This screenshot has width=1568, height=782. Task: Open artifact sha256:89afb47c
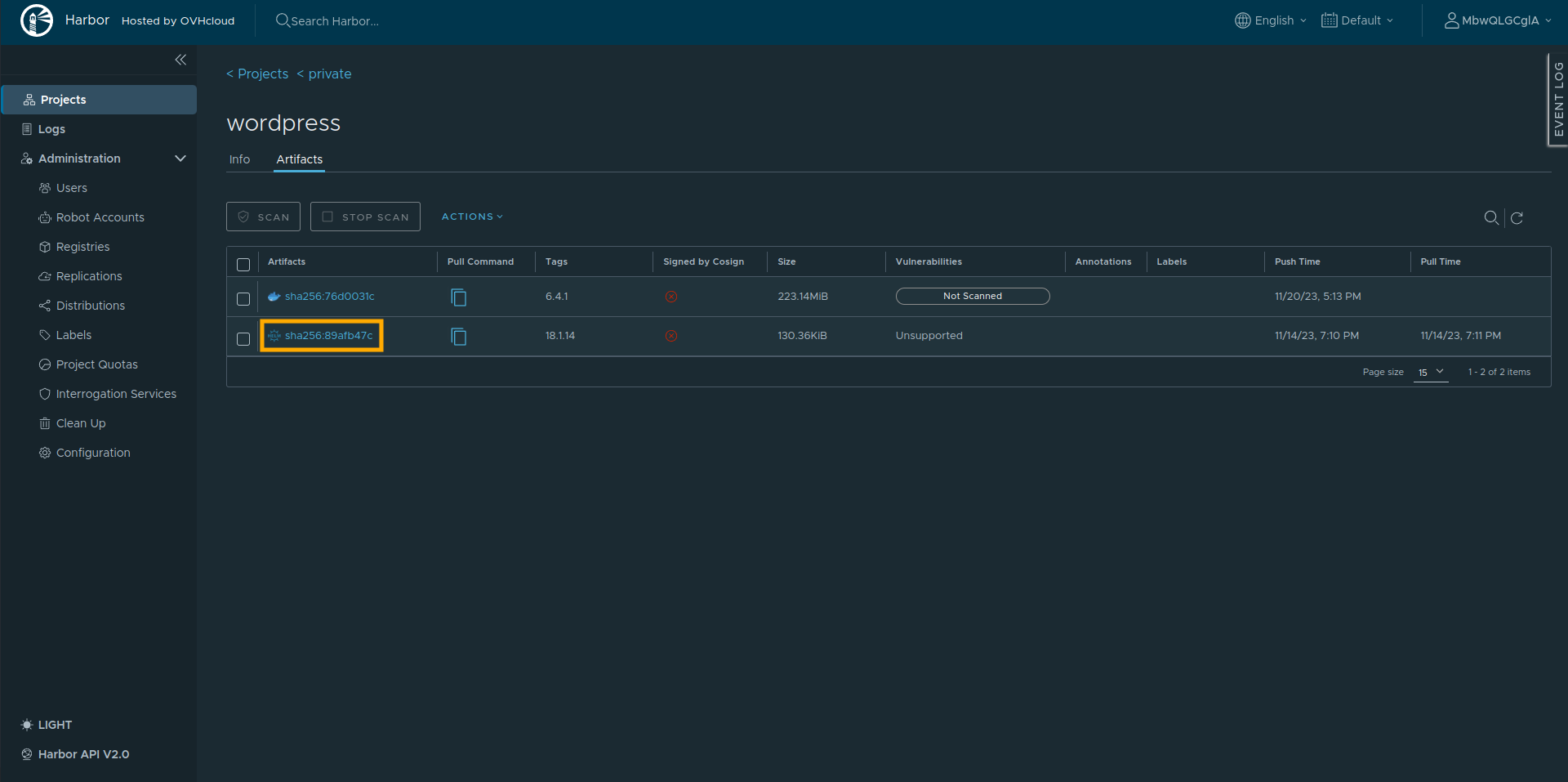tap(328, 336)
